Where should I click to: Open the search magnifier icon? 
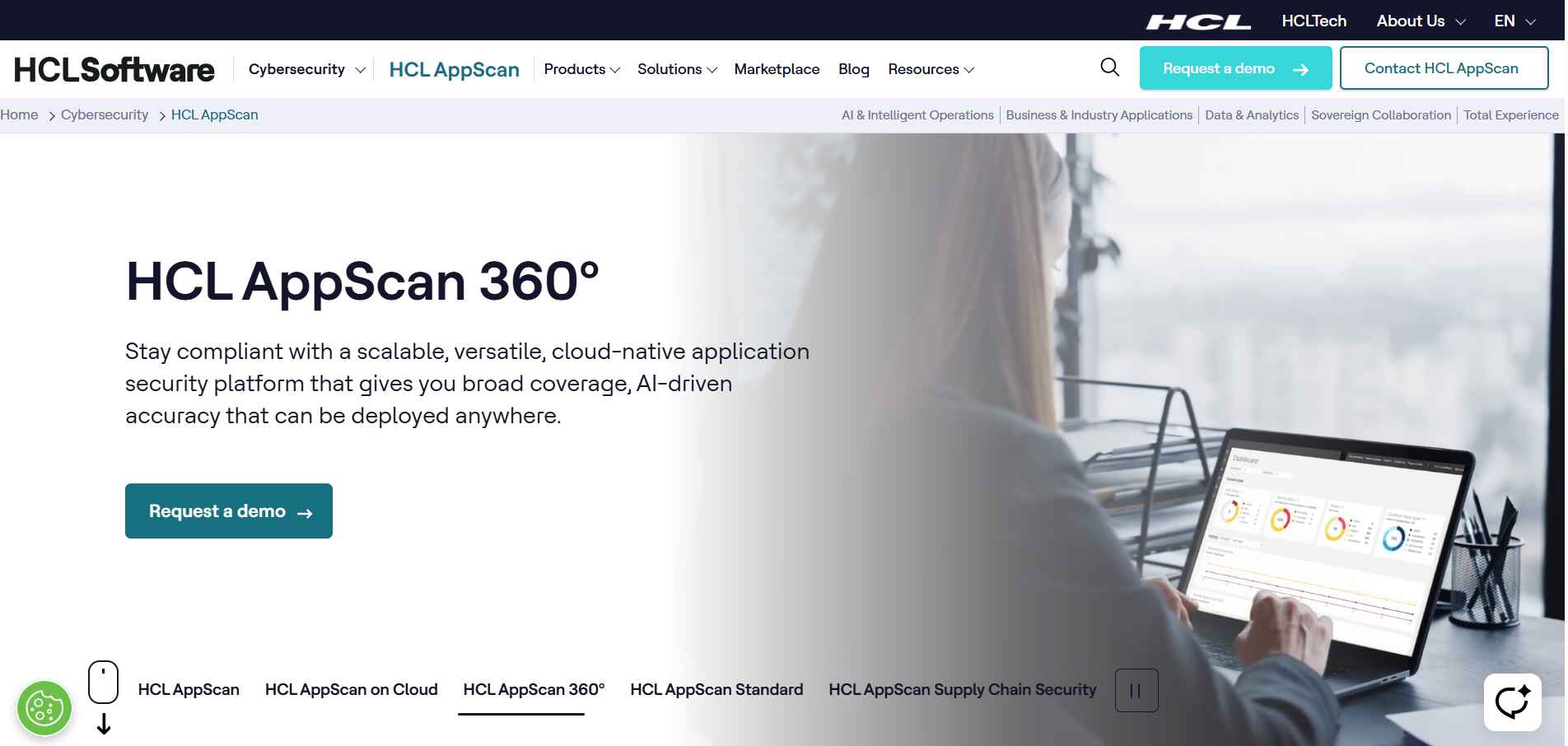click(x=1109, y=68)
